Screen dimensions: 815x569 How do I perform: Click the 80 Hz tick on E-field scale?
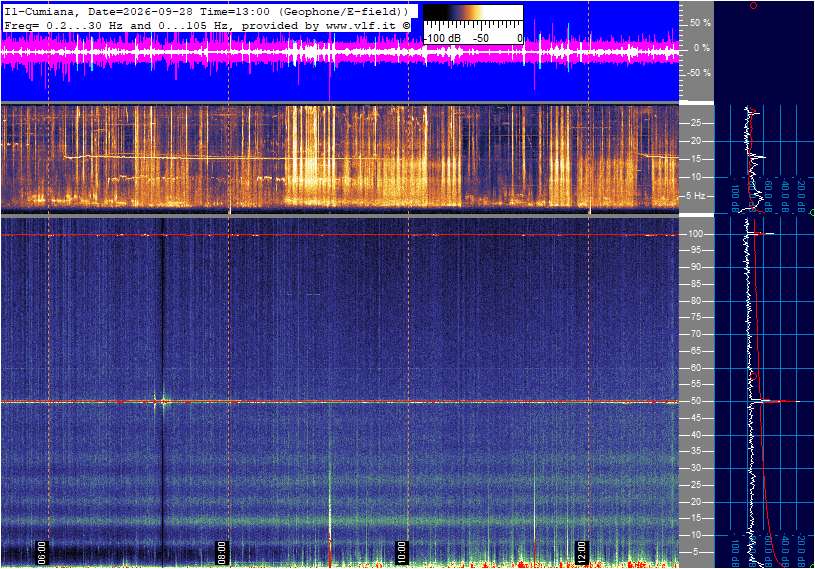tap(695, 301)
